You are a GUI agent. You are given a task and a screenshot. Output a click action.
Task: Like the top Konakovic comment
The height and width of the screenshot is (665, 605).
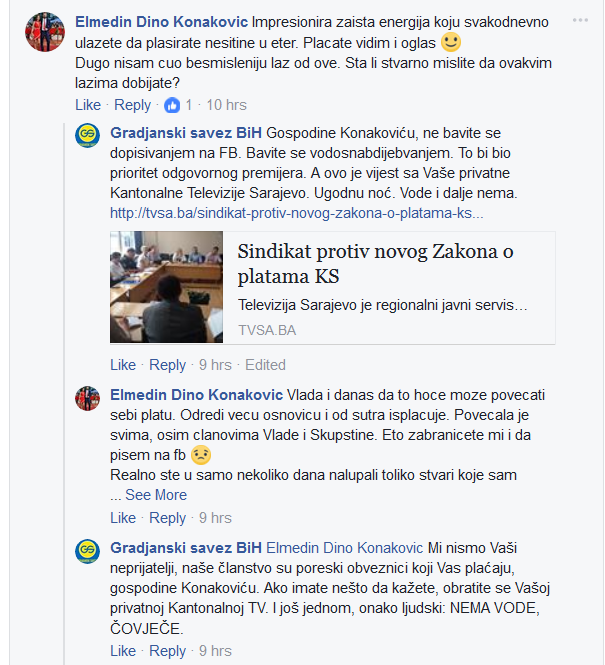pos(88,105)
